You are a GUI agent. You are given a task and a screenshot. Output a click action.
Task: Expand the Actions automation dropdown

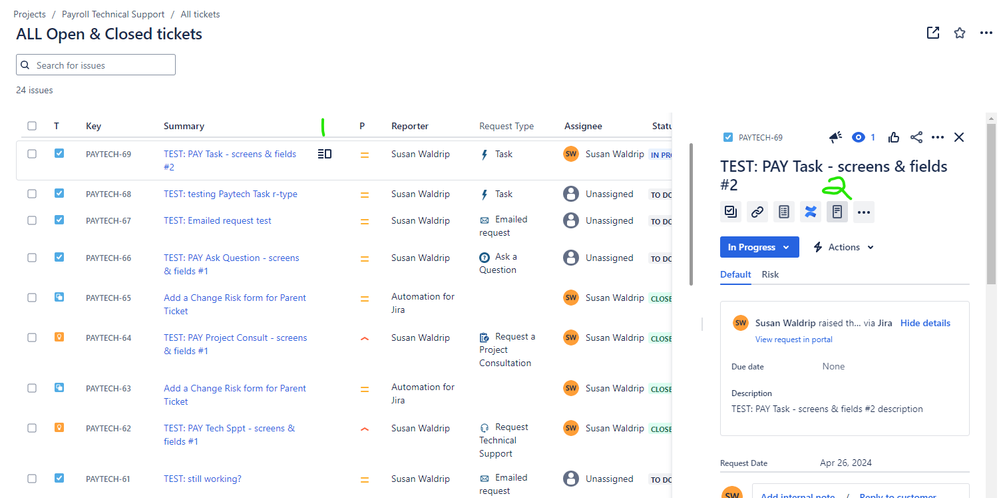tap(844, 247)
